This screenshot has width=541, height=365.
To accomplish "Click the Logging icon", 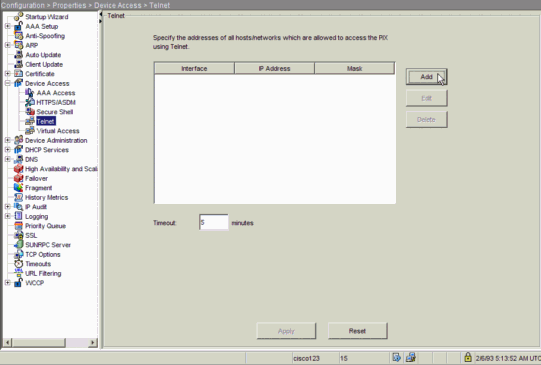I will [19, 216].
